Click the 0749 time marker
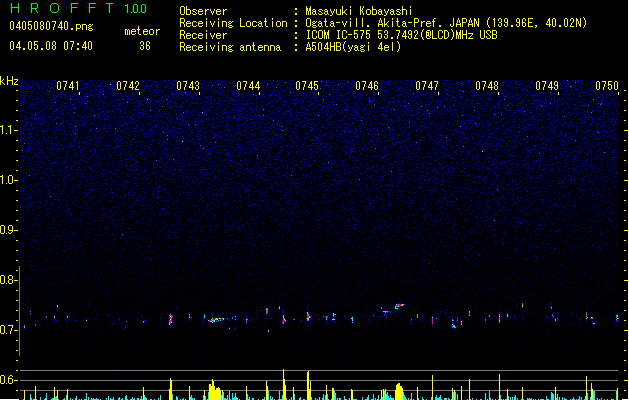The height and width of the screenshot is (400, 629). coord(547,85)
